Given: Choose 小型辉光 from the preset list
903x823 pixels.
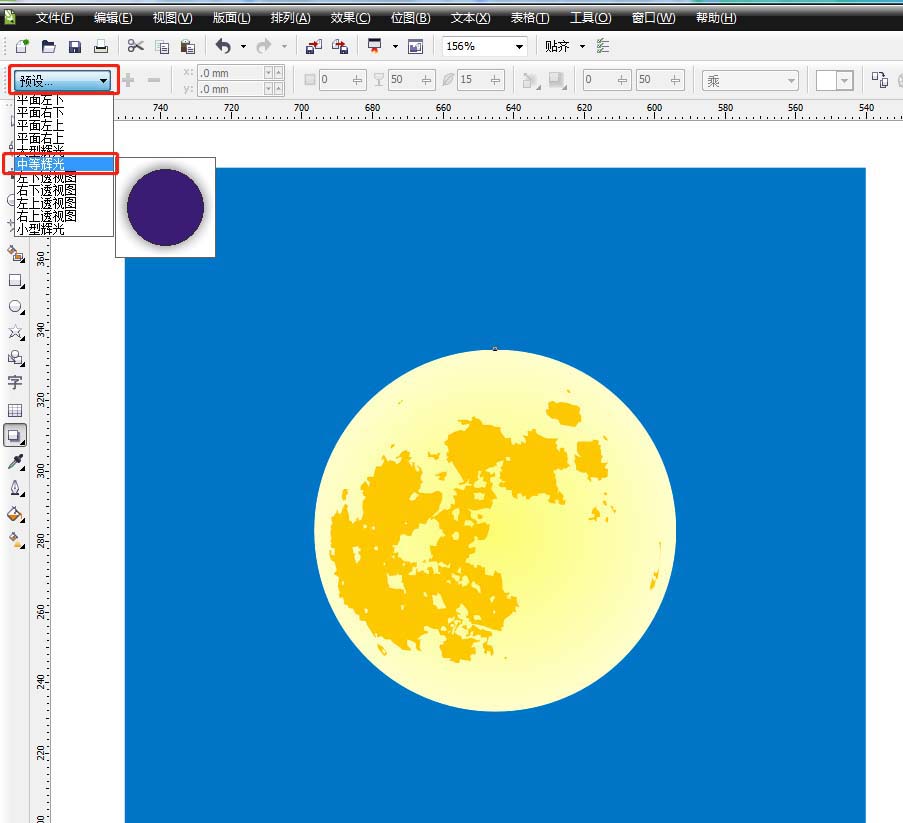Looking at the screenshot, I should 41,229.
